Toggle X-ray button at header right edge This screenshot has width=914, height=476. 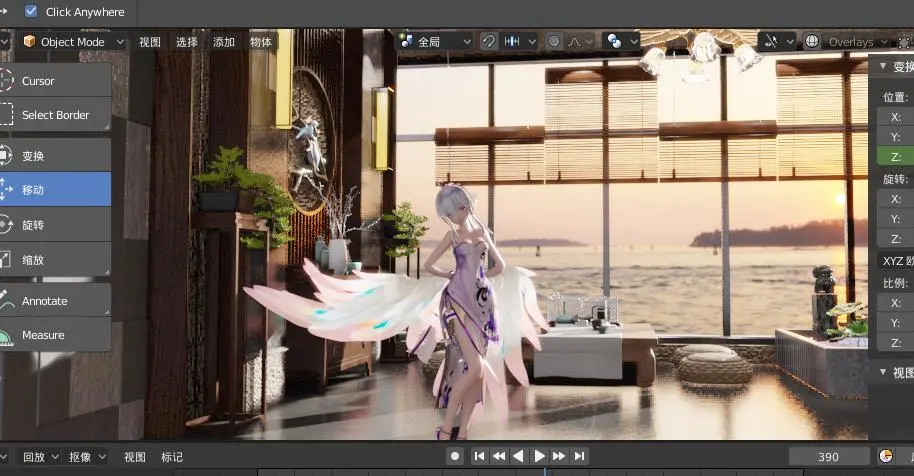click(905, 41)
